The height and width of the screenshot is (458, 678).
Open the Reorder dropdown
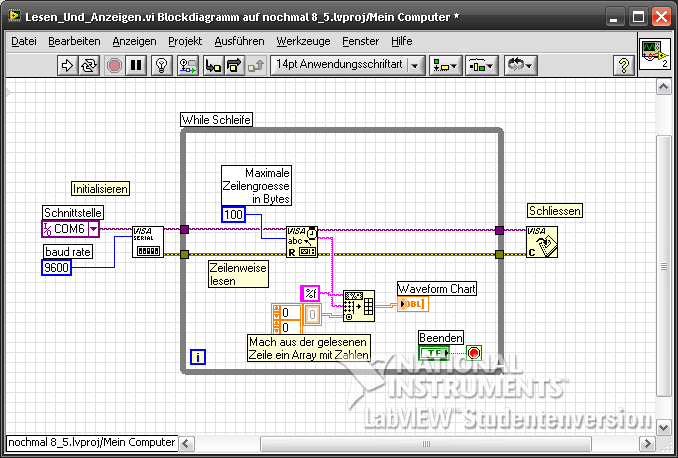521,66
